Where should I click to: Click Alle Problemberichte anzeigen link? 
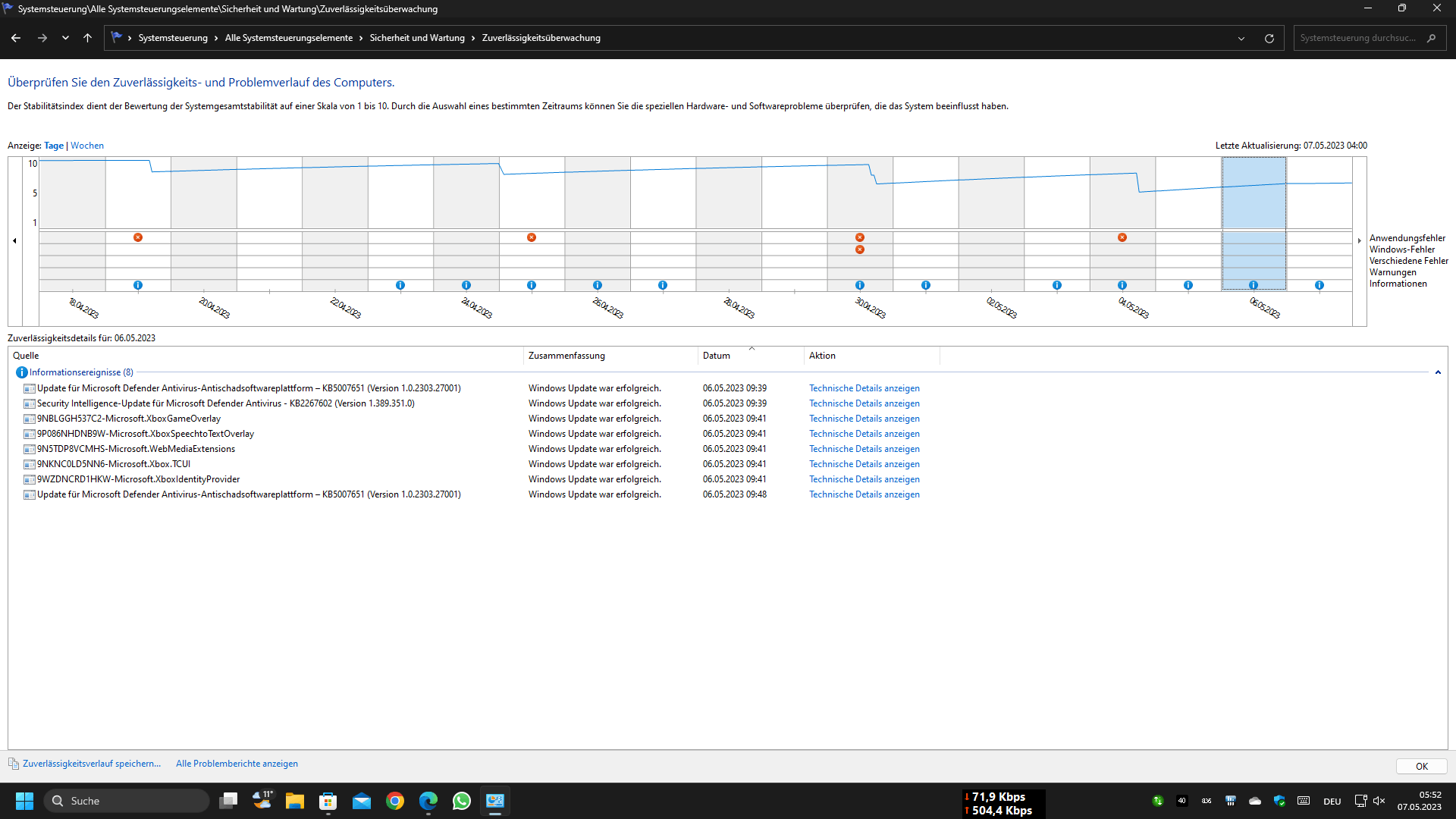point(236,763)
